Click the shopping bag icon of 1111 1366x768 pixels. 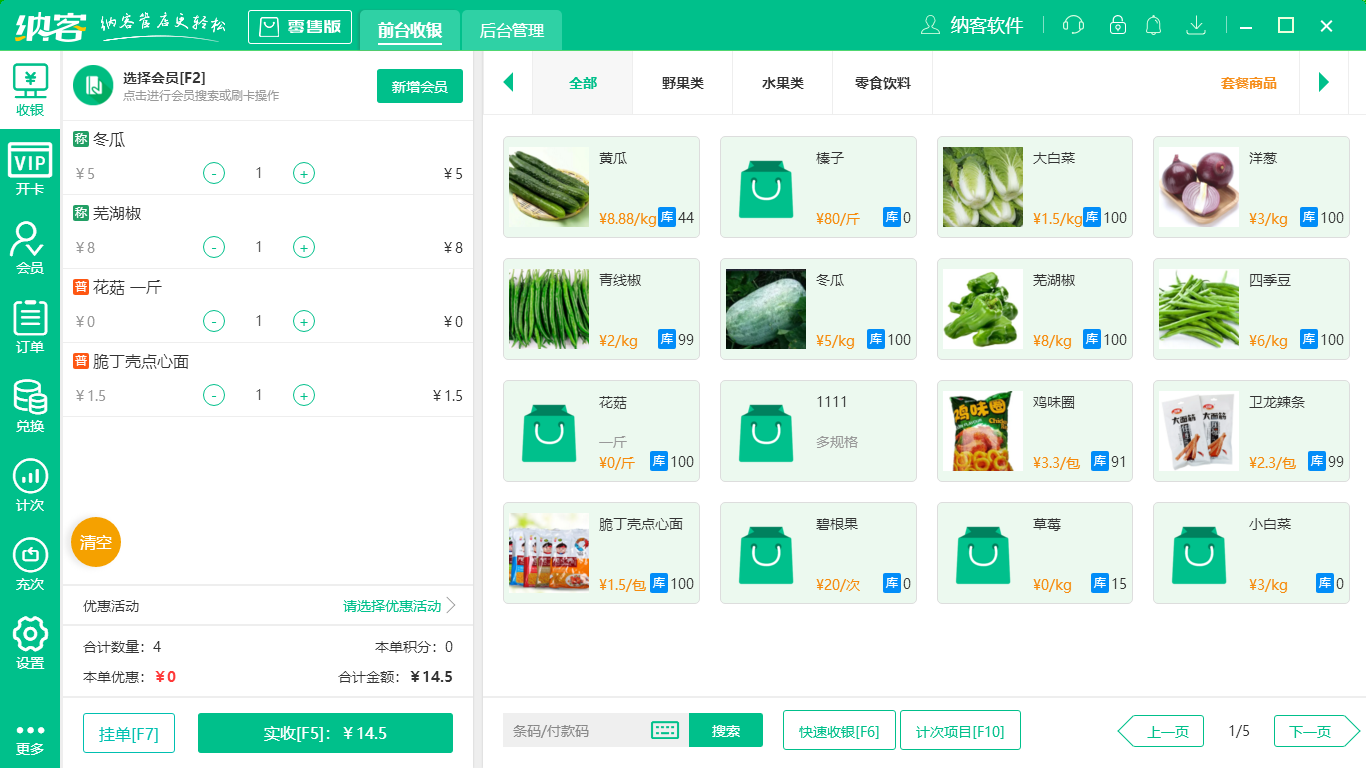pos(766,431)
